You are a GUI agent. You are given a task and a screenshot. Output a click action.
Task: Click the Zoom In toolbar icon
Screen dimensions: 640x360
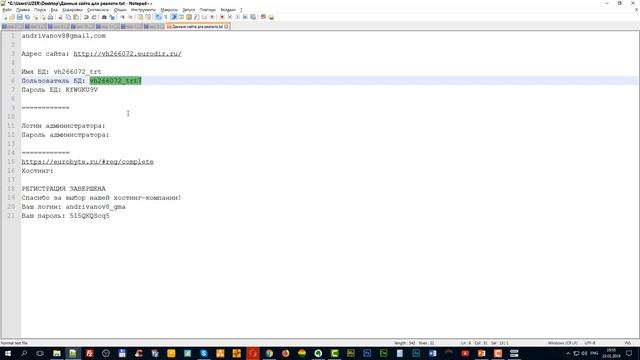tap(122, 17)
